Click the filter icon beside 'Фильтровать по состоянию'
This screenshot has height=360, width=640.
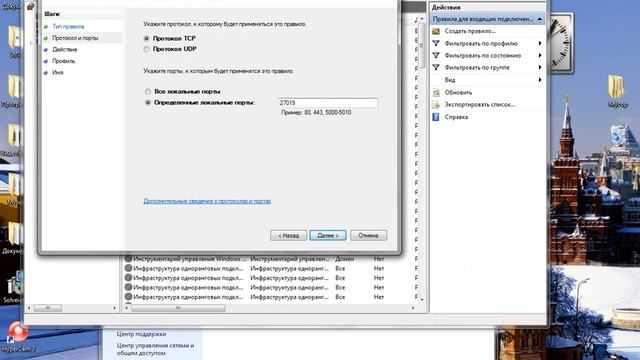tap(436, 55)
